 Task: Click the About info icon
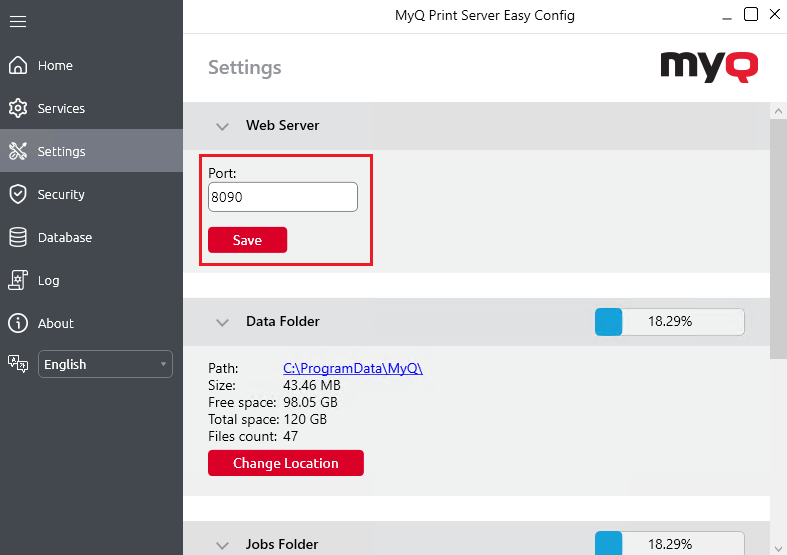[x=18, y=324]
